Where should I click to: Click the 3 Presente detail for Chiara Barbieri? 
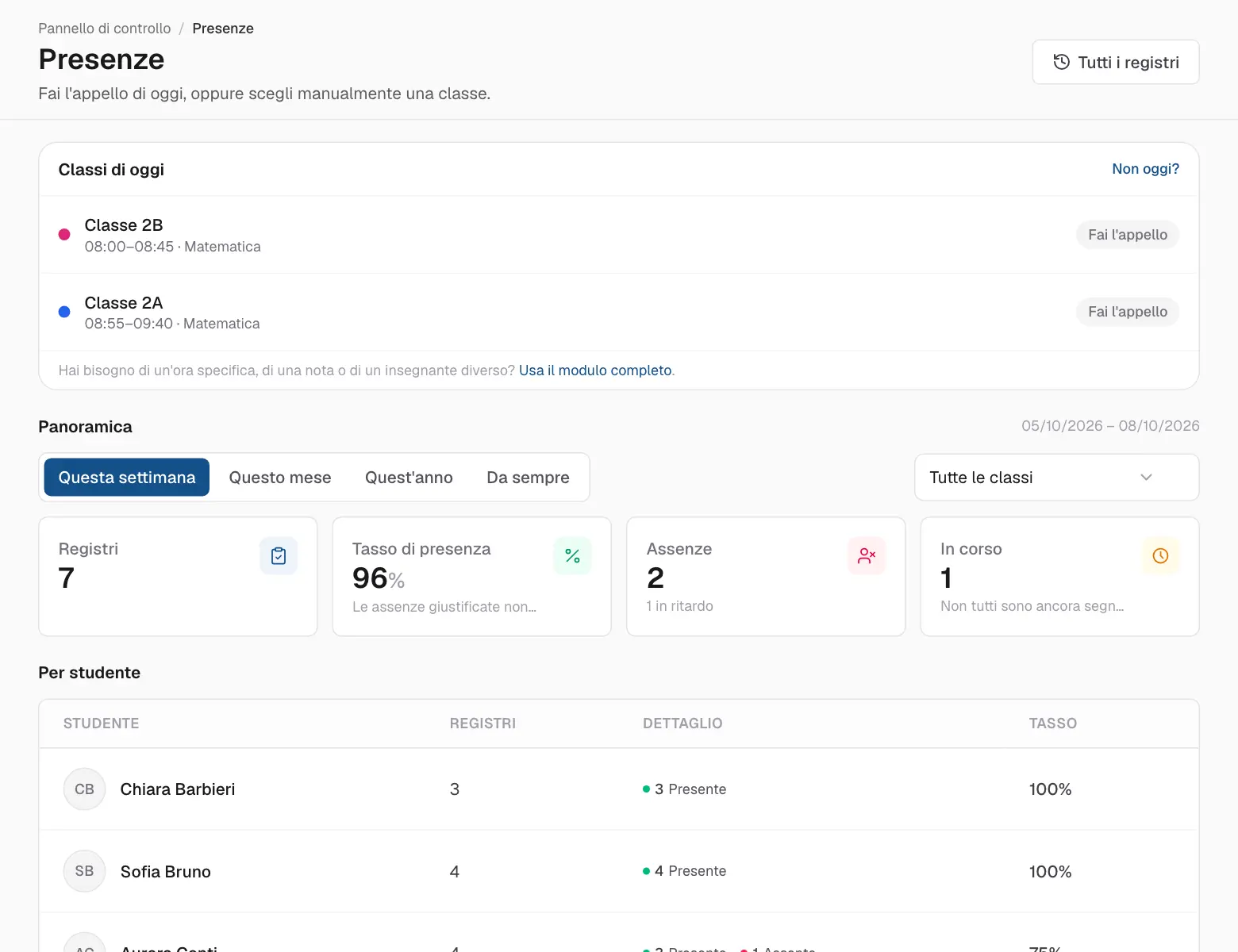point(685,789)
